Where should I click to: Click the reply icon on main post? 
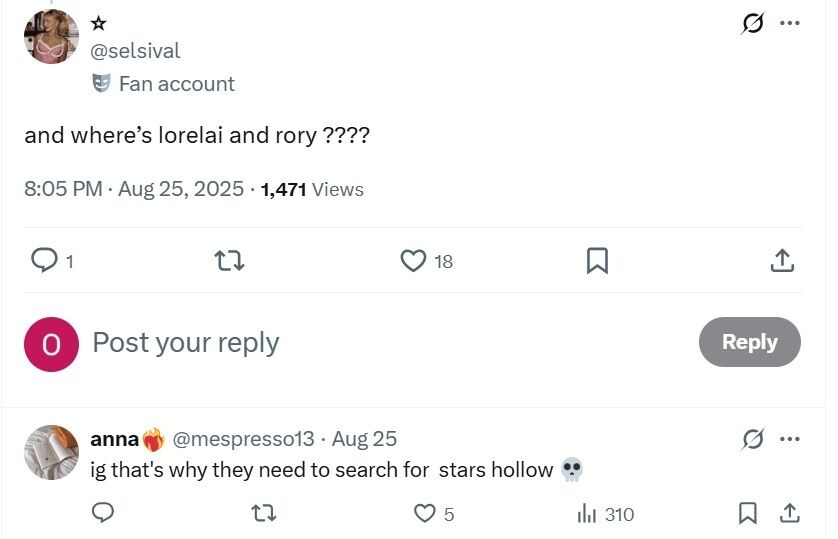coord(45,261)
